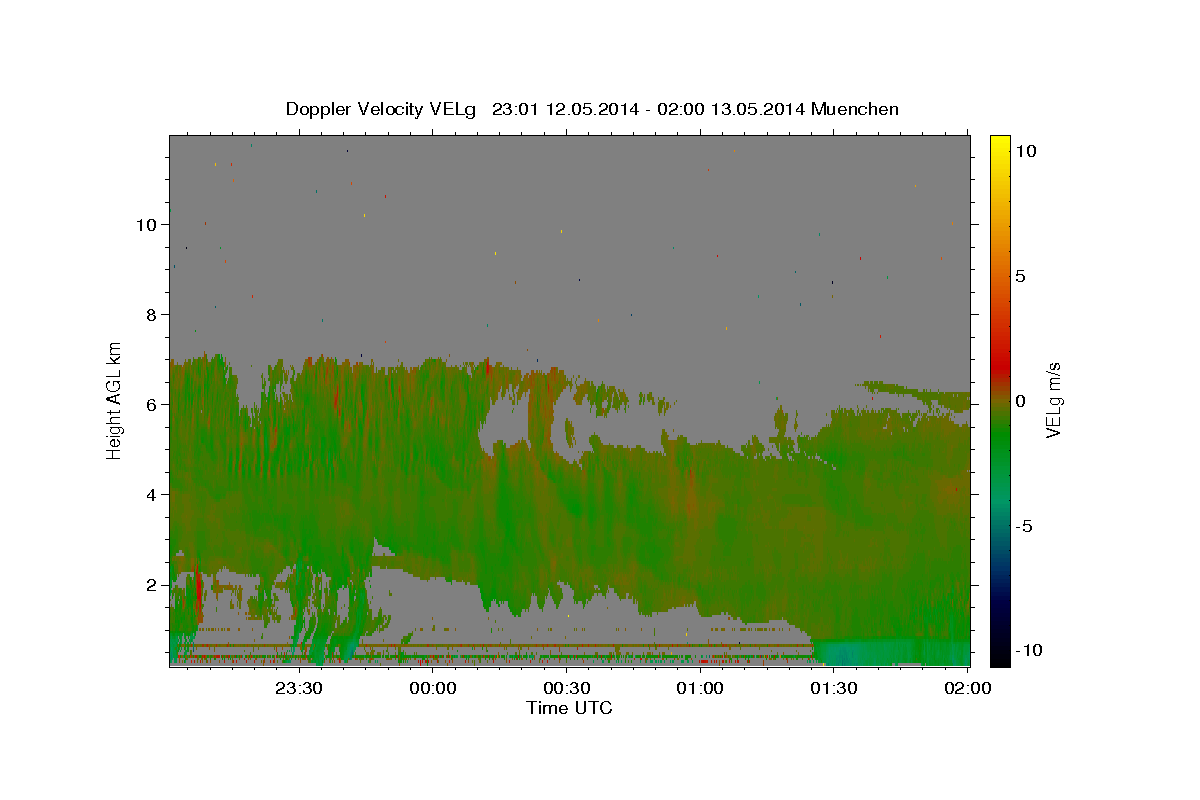
Task: Click the "Height AGL km" axis label
Action: point(115,400)
